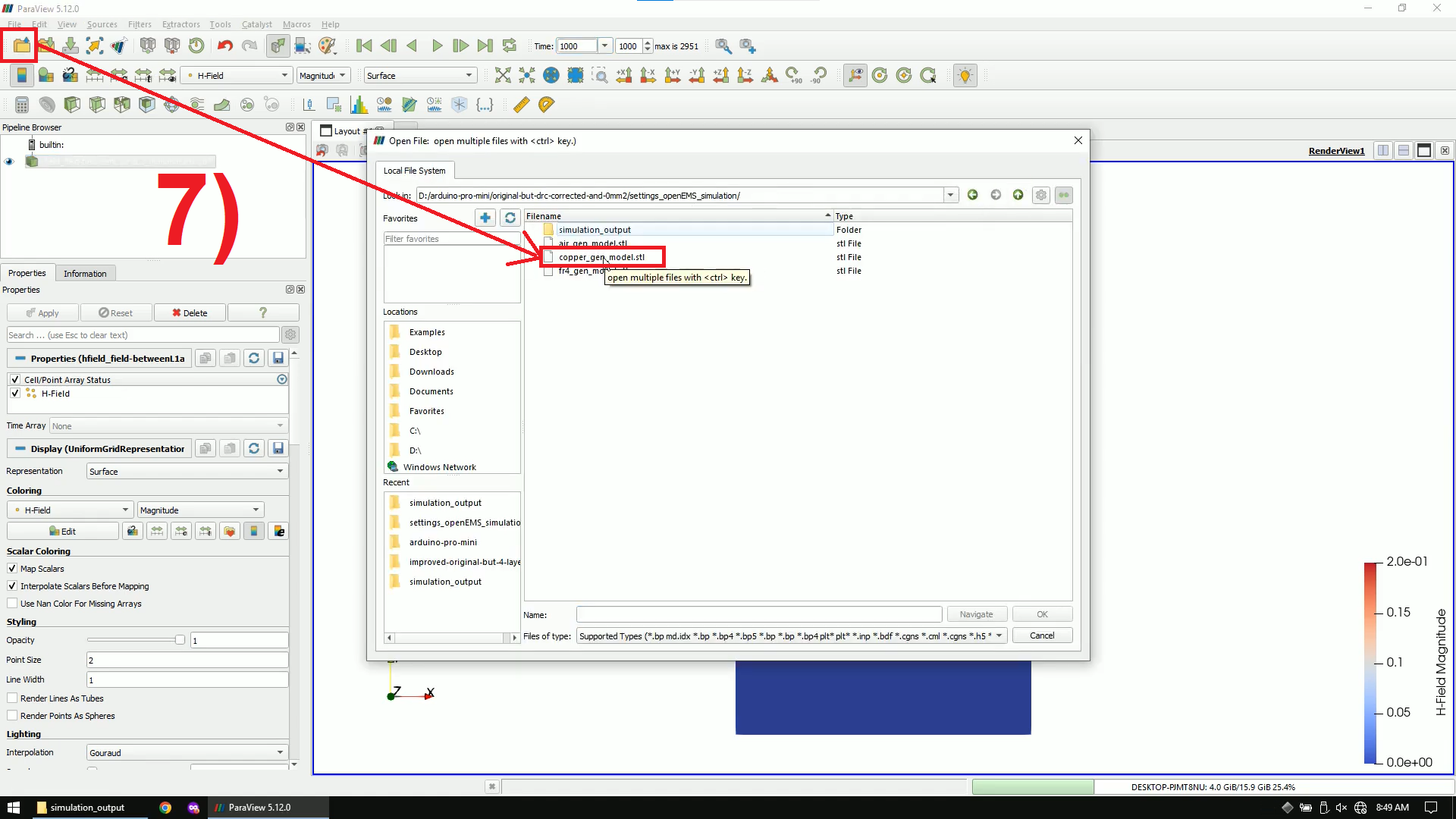Switch to Local File System tab
This screenshot has height=819, width=1456.
tap(413, 170)
